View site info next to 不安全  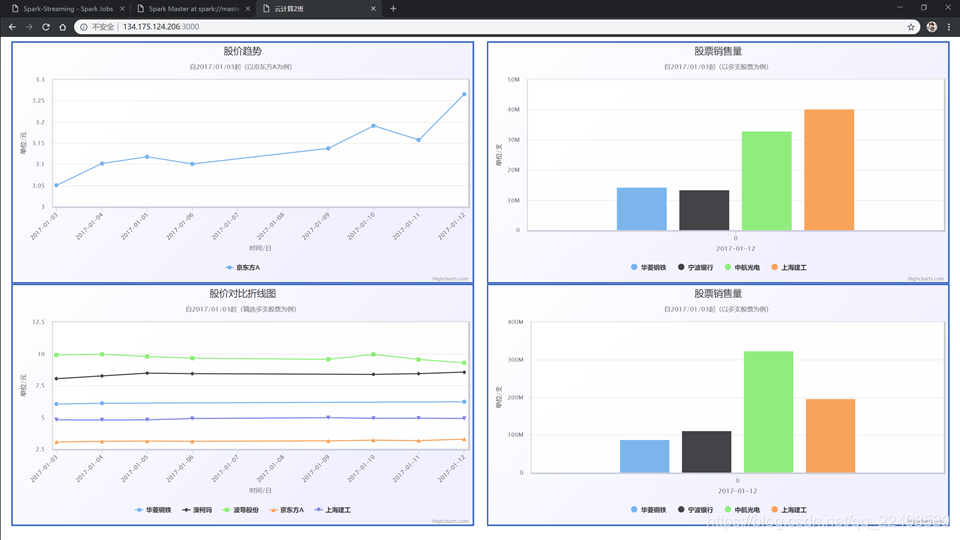(84, 27)
